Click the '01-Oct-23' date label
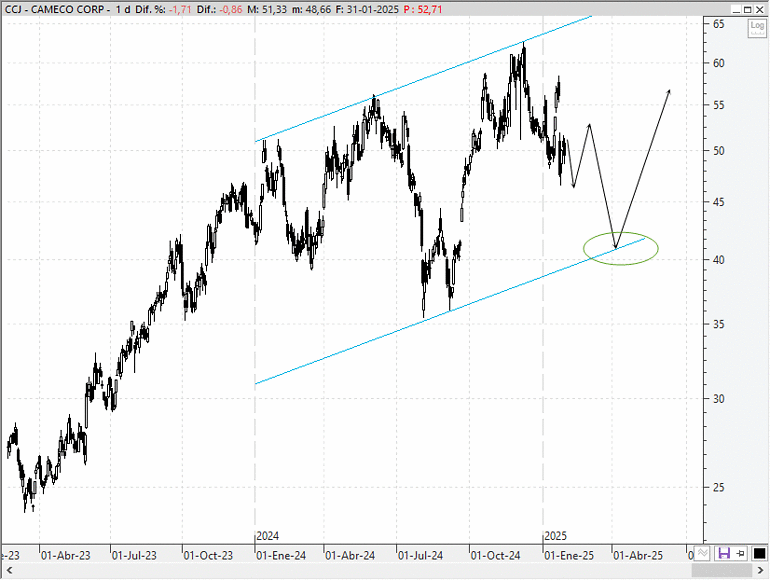This screenshot has height=580, width=770. (x=208, y=556)
